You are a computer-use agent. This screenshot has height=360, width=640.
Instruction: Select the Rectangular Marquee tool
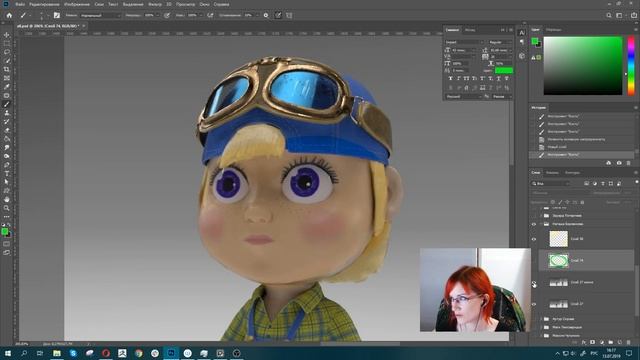[7, 44]
